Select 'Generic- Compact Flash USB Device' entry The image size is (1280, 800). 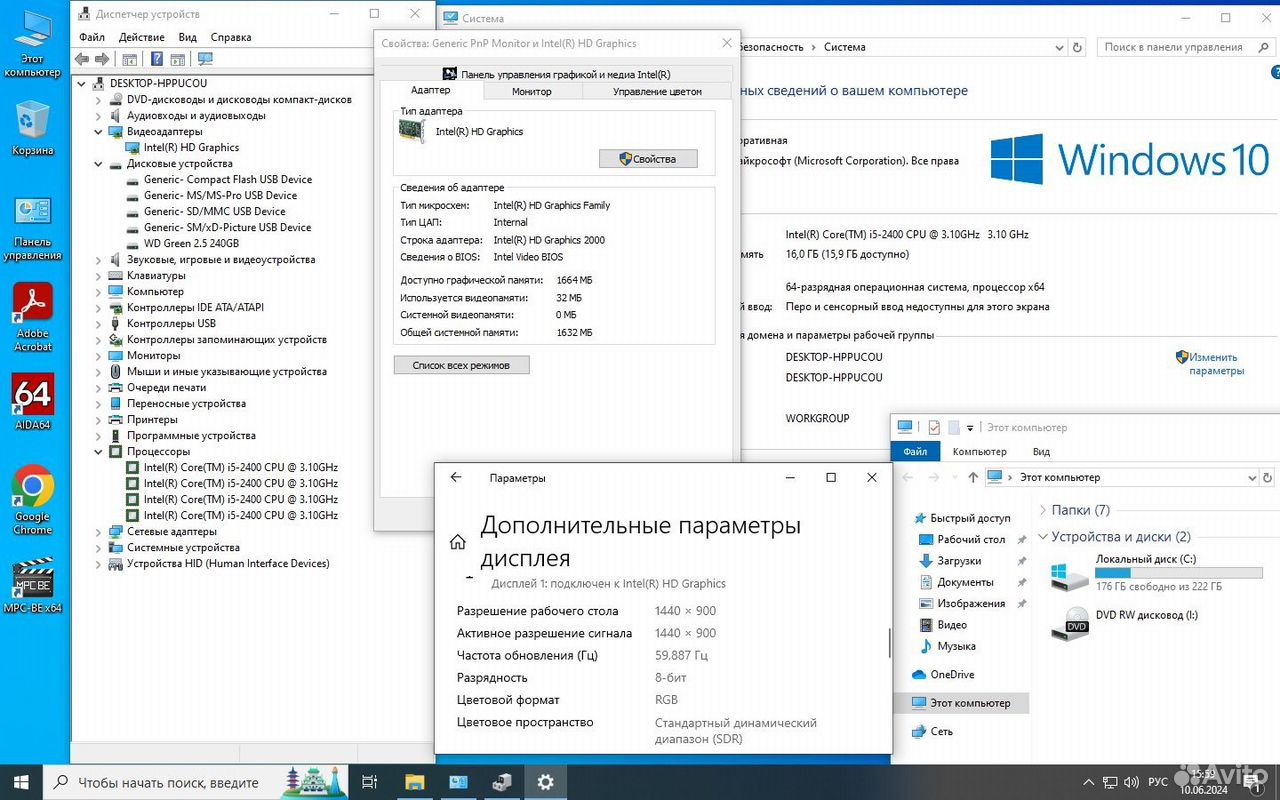[x=227, y=179]
